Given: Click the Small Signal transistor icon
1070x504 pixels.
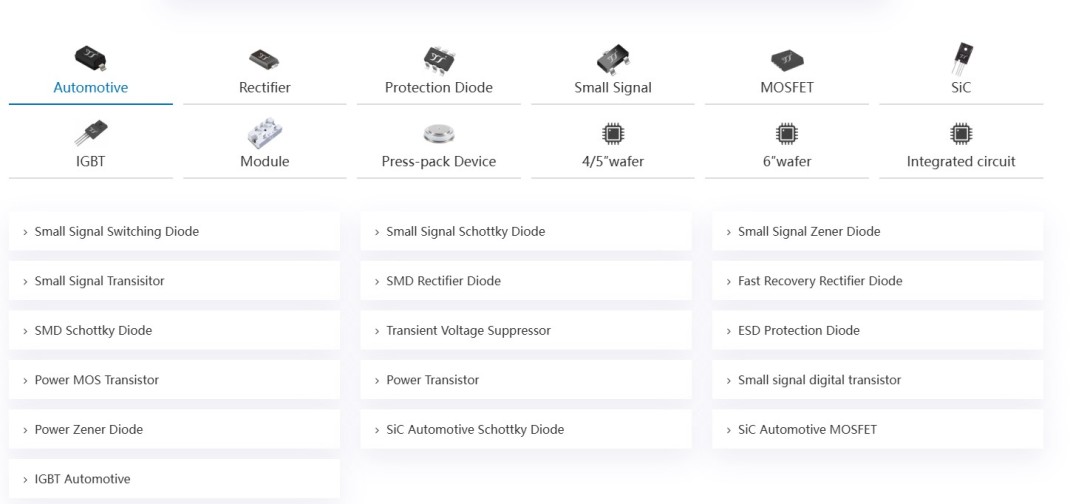Looking at the screenshot, I should [x=612, y=58].
